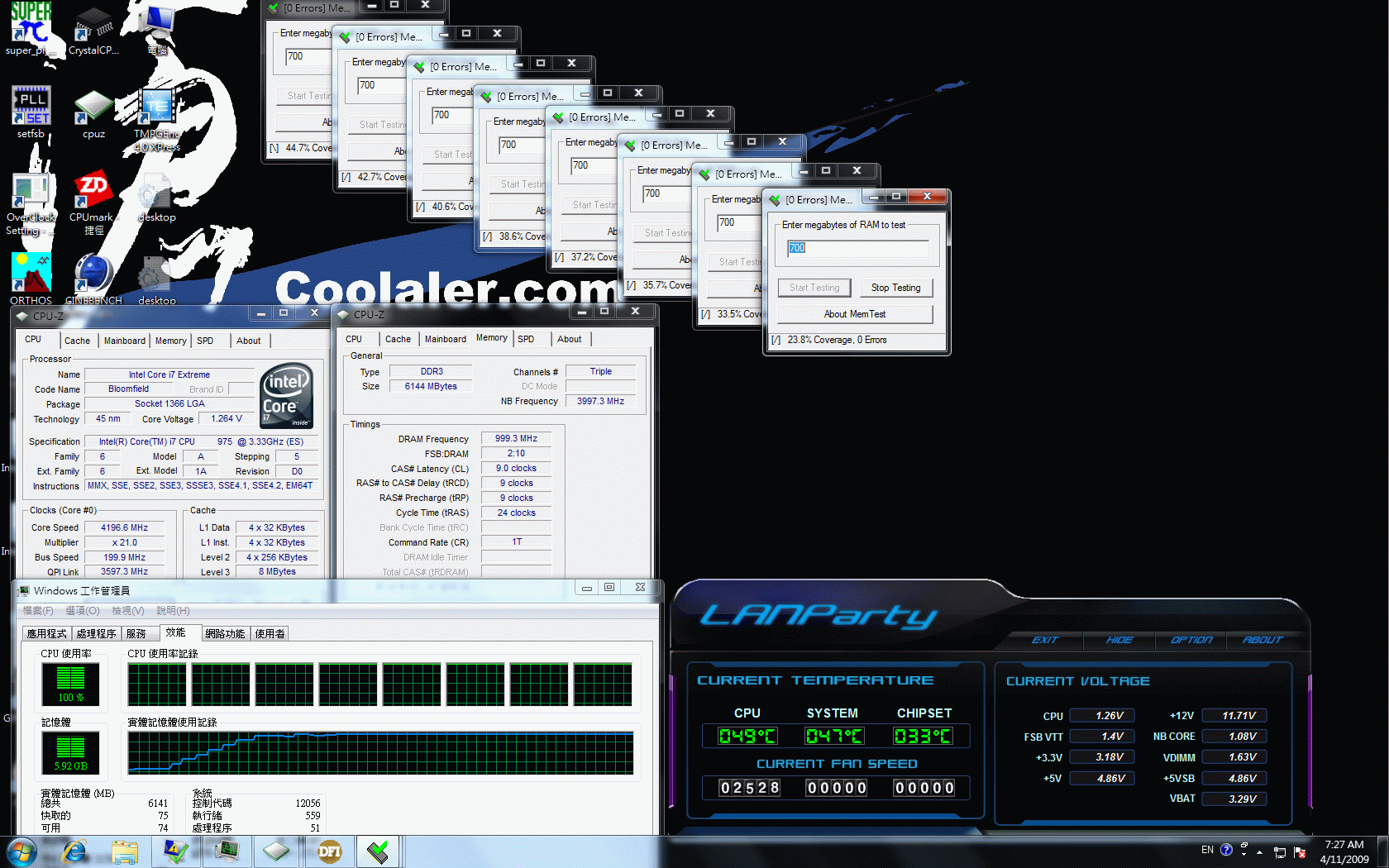Open the Cache tab in left CPU-Z window
The height and width of the screenshot is (868, 1389).
coord(77,341)
